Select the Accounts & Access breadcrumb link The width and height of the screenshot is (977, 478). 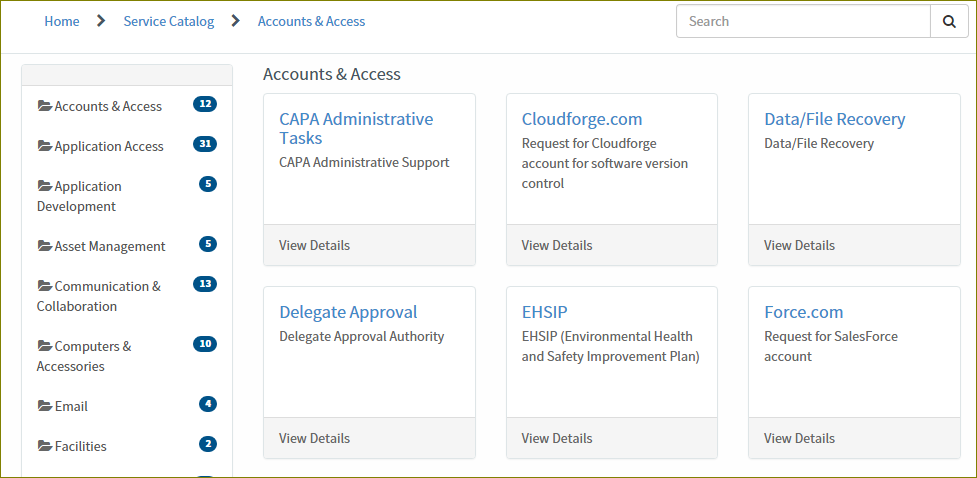tap(311, 21)
